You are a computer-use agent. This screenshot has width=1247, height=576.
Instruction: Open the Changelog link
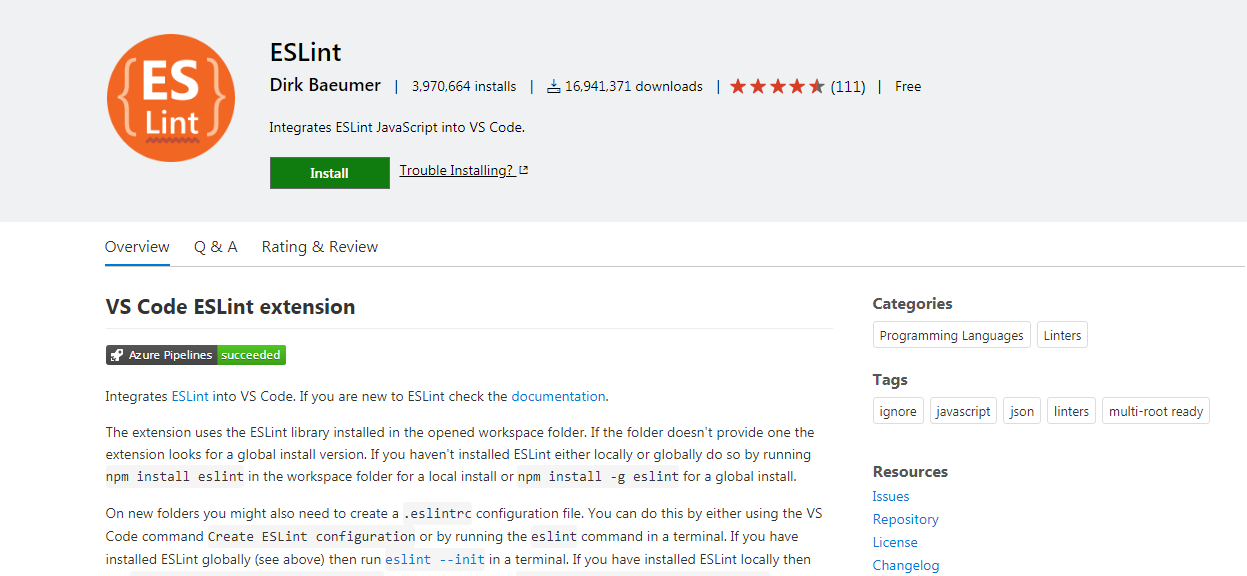(906, 565)
